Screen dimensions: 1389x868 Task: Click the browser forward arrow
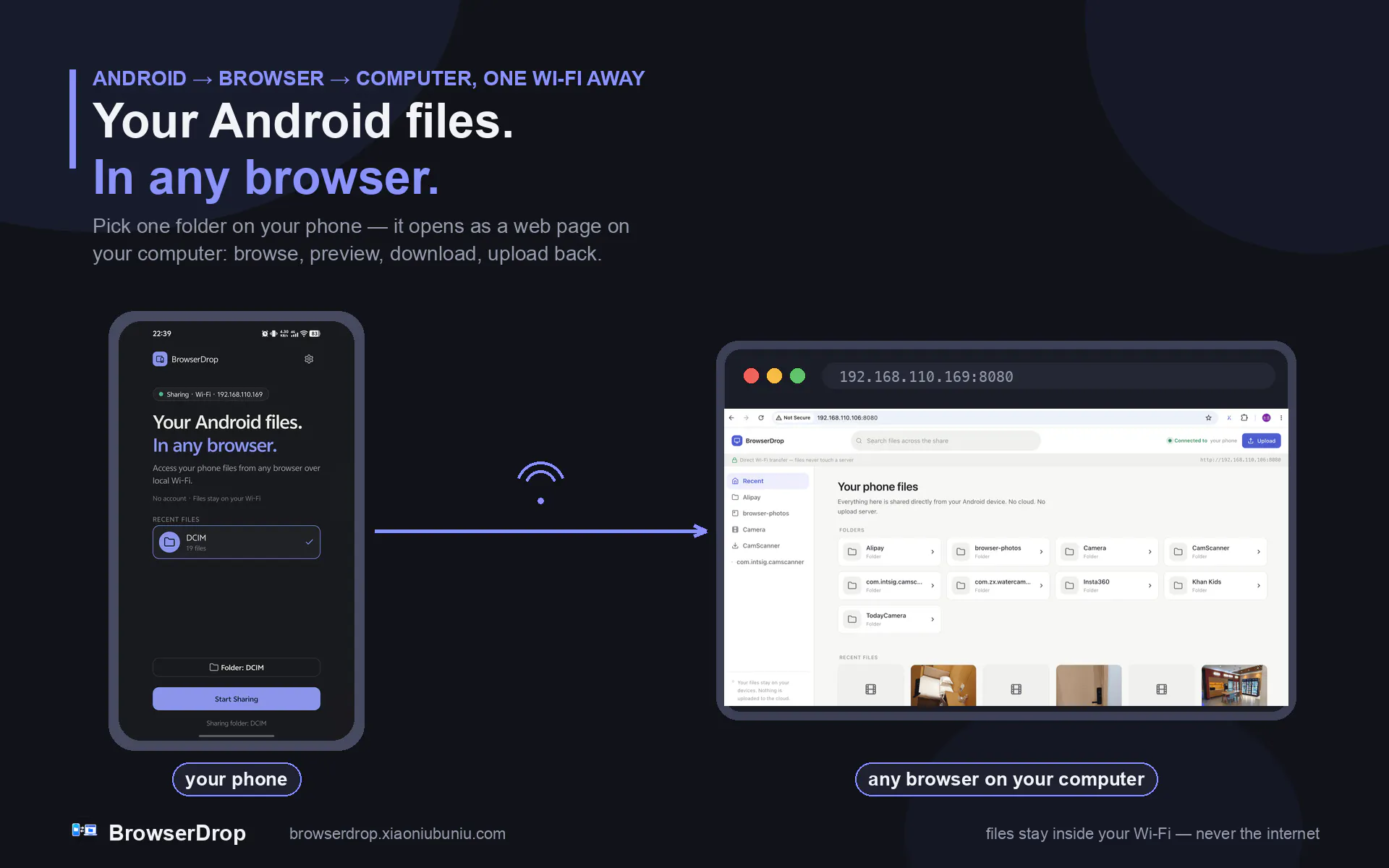pos(746,417)
